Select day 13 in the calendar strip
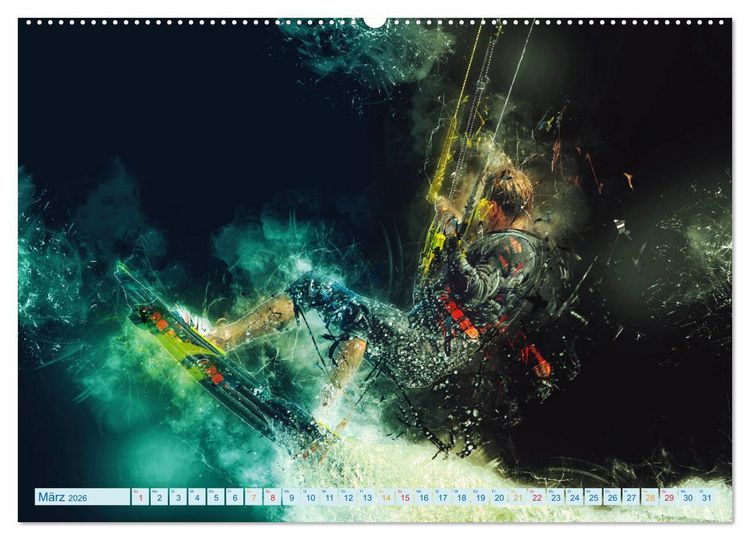750x540 pixels. coord(367,497)
